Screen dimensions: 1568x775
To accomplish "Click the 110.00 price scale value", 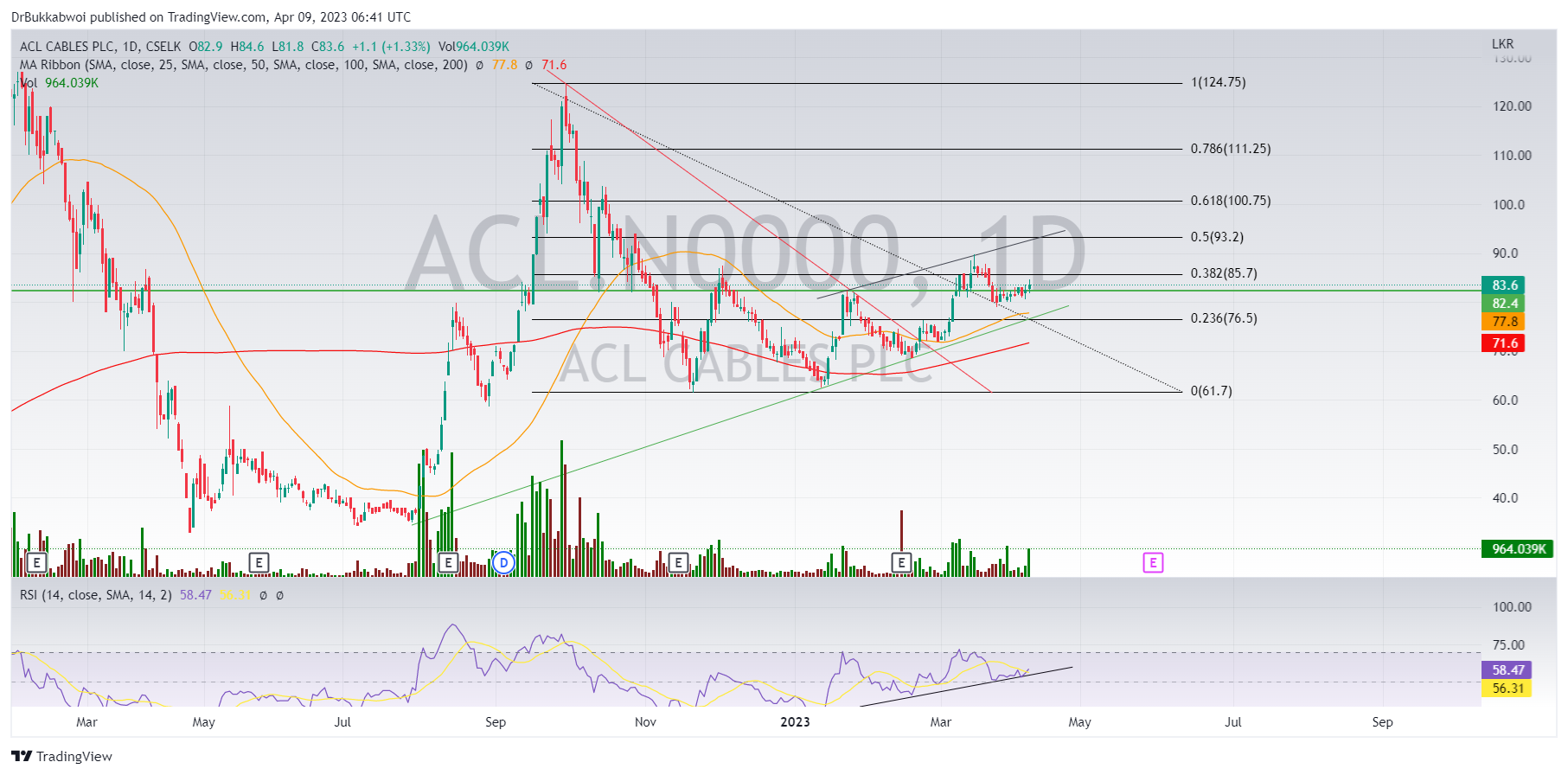I will pos(1512,156).
